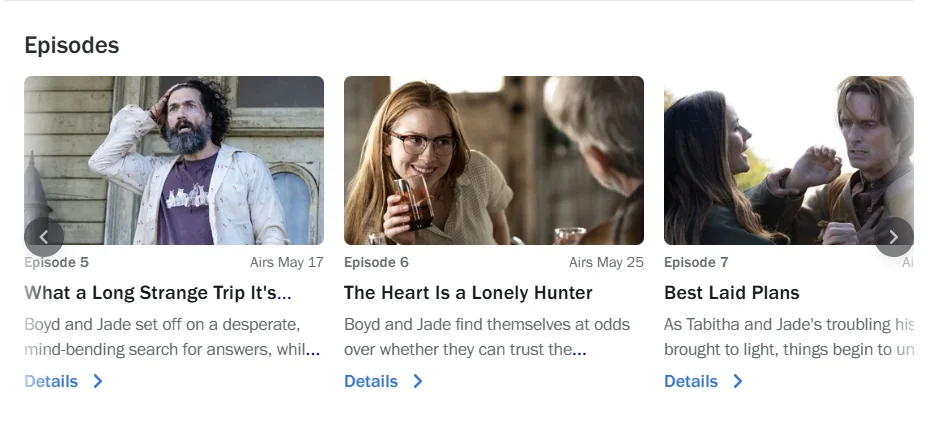The height and width of the screenshot is (425, 929).
Task: Click the chevron beside Episode 5 Details
Action: click(98, 381)
